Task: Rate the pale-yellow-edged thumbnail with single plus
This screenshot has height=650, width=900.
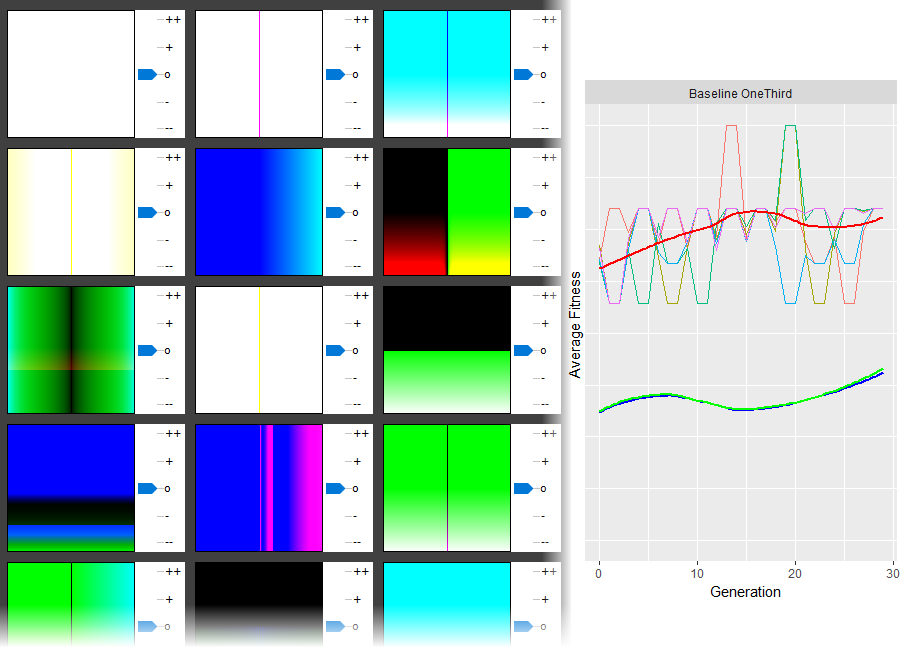Action: coord(169,185)
